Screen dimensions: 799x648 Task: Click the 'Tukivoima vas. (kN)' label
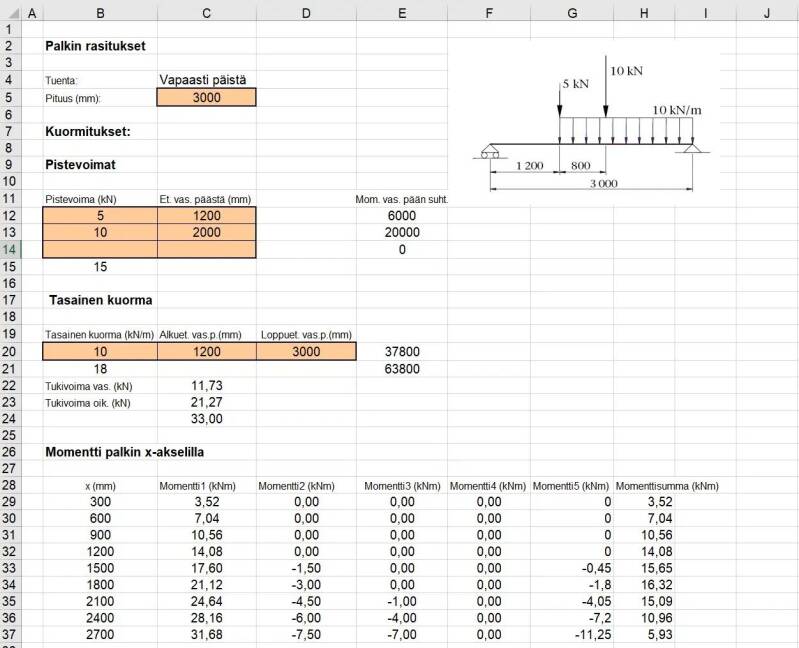89,387
